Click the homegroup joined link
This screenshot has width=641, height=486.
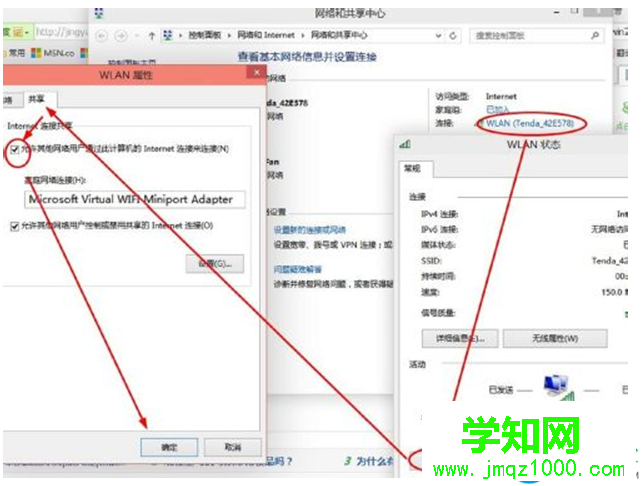coord(497,110)
